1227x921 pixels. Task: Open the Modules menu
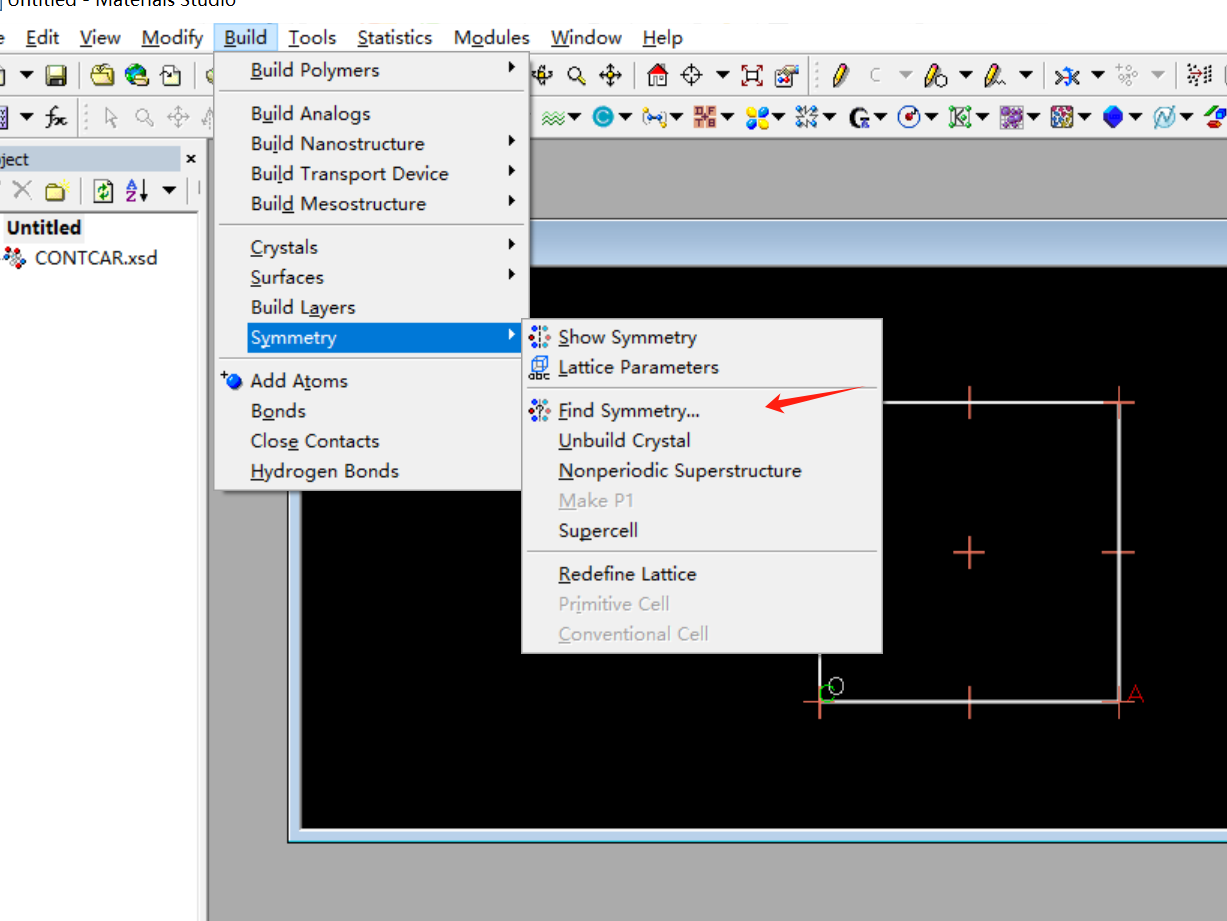(492, 38)
